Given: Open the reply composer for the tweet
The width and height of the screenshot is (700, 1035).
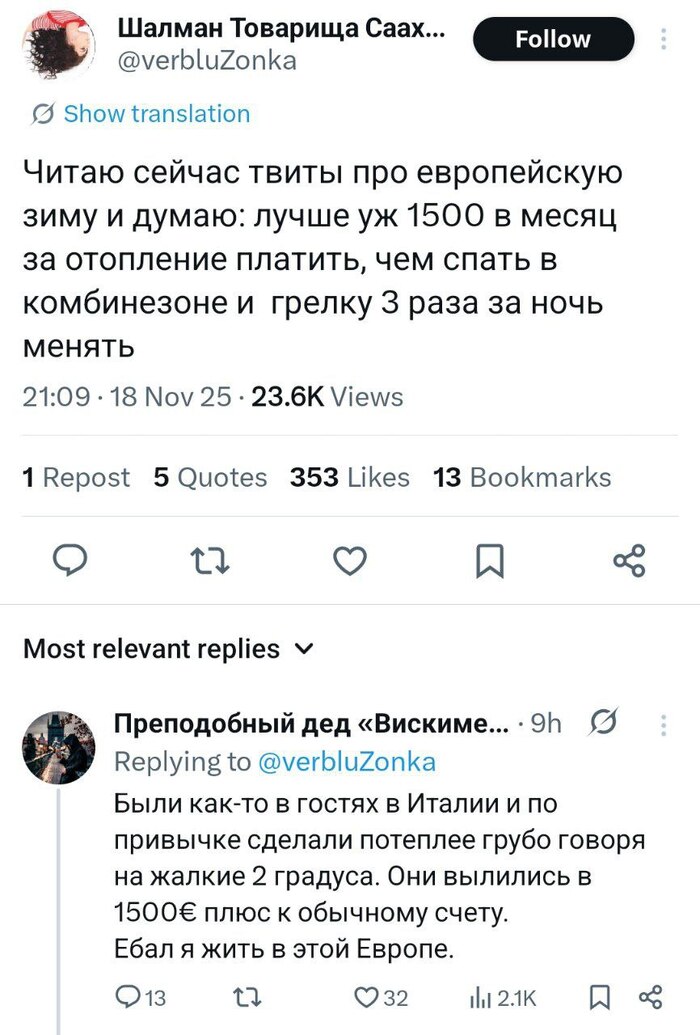Looking at the screenshot, I should click(x=71, y=562).
